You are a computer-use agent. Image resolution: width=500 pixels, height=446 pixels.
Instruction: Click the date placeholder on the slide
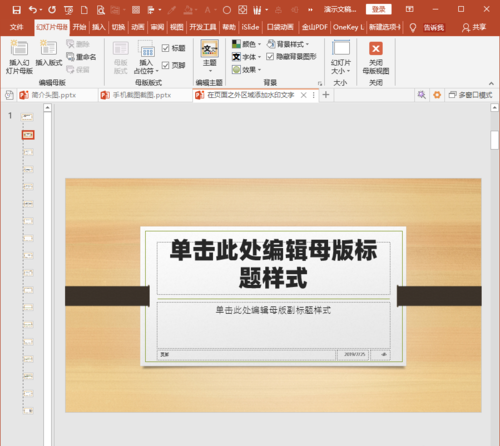tap(354, 355)
